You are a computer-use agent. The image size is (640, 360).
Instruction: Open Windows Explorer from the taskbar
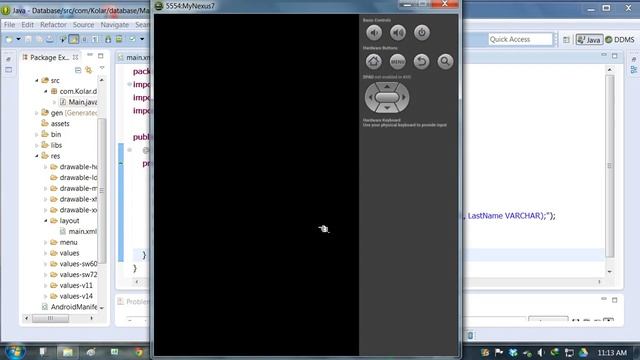pyautogui.click(x=67, y=352)
